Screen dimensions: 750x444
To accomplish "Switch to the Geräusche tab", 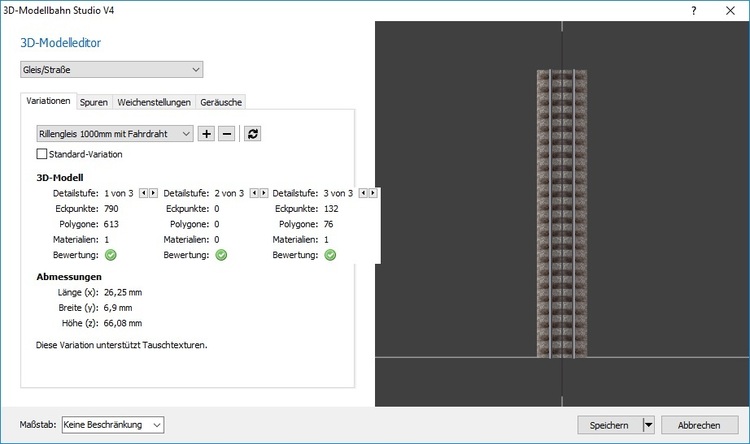I will 221,102.
